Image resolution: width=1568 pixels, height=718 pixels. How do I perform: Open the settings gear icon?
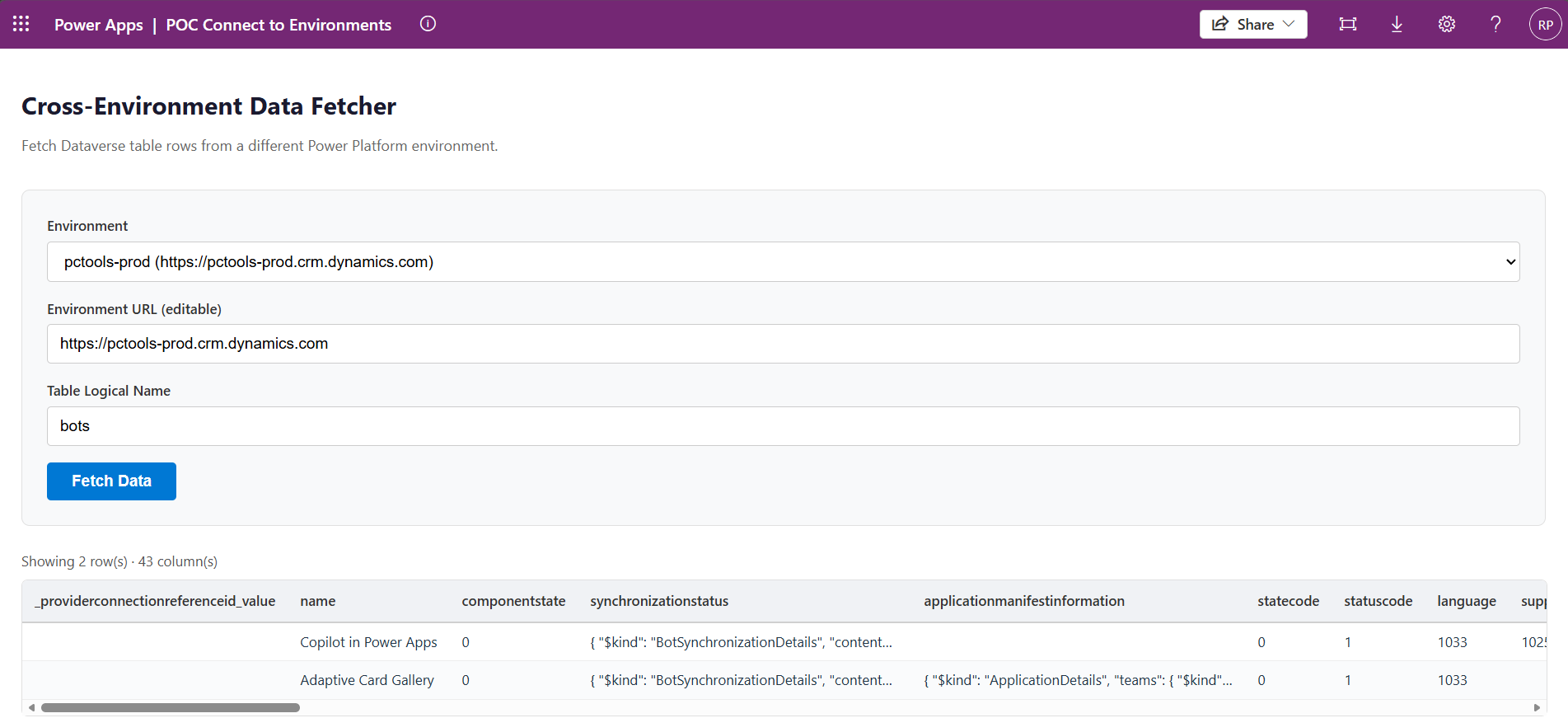[x=1446, y=24]
